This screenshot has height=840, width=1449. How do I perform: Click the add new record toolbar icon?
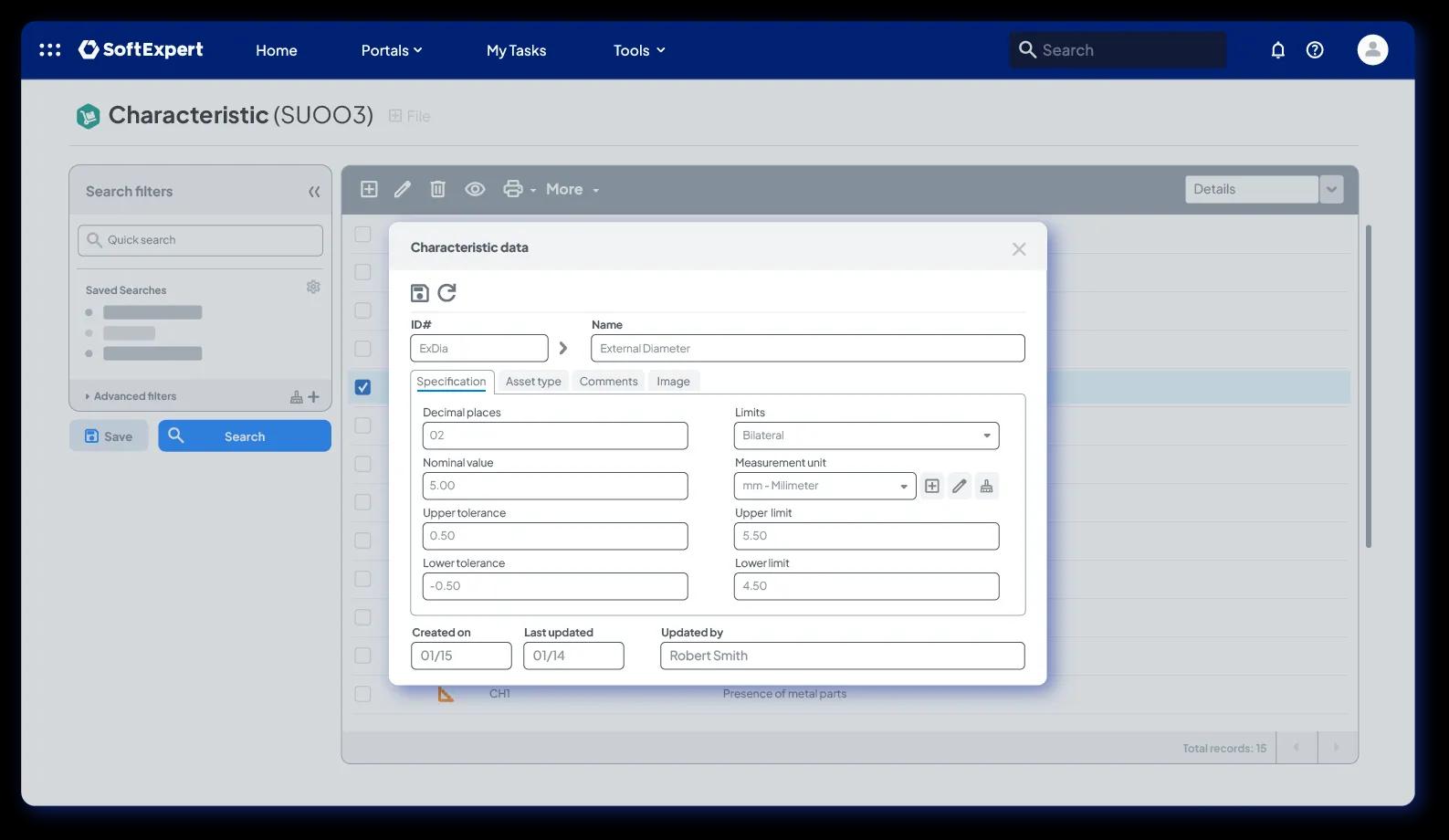[x=369, y=189]
